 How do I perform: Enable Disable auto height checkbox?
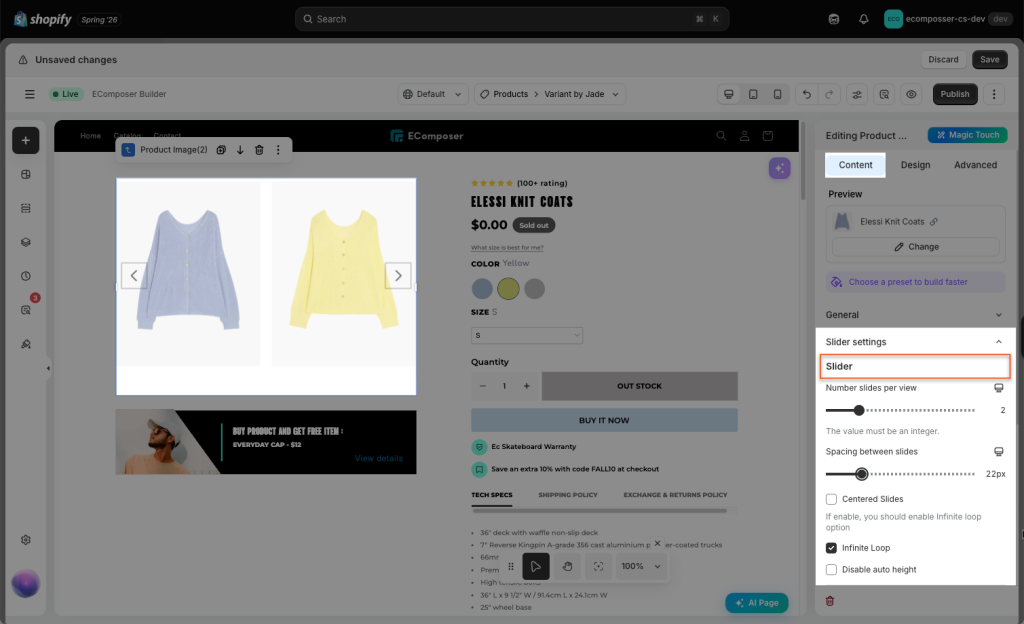pyautogui.click(x=831, y=569)
